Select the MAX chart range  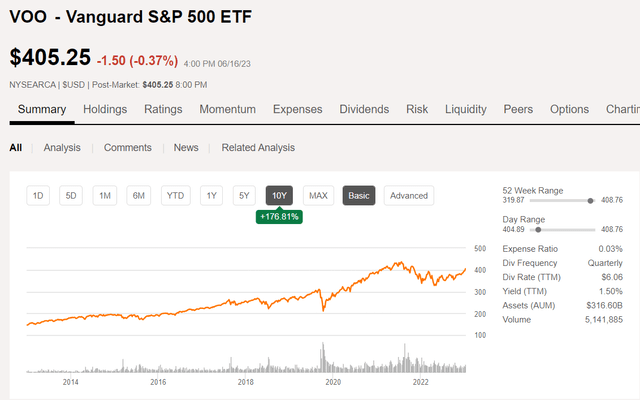point(318,196)
